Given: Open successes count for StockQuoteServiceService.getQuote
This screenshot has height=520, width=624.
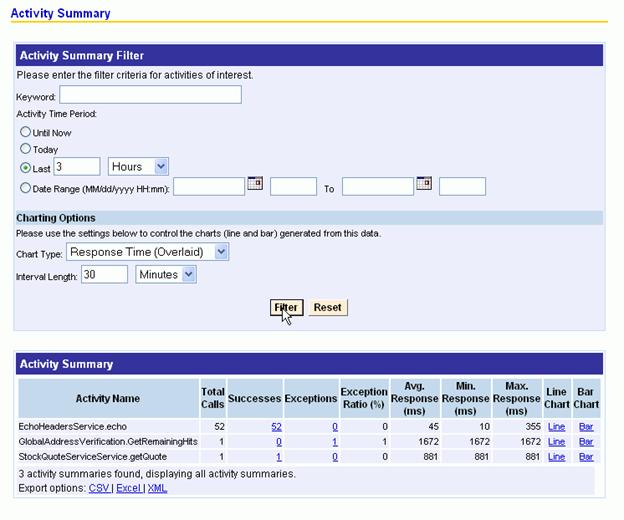Looking at the screenshot, I should (279, 457).
